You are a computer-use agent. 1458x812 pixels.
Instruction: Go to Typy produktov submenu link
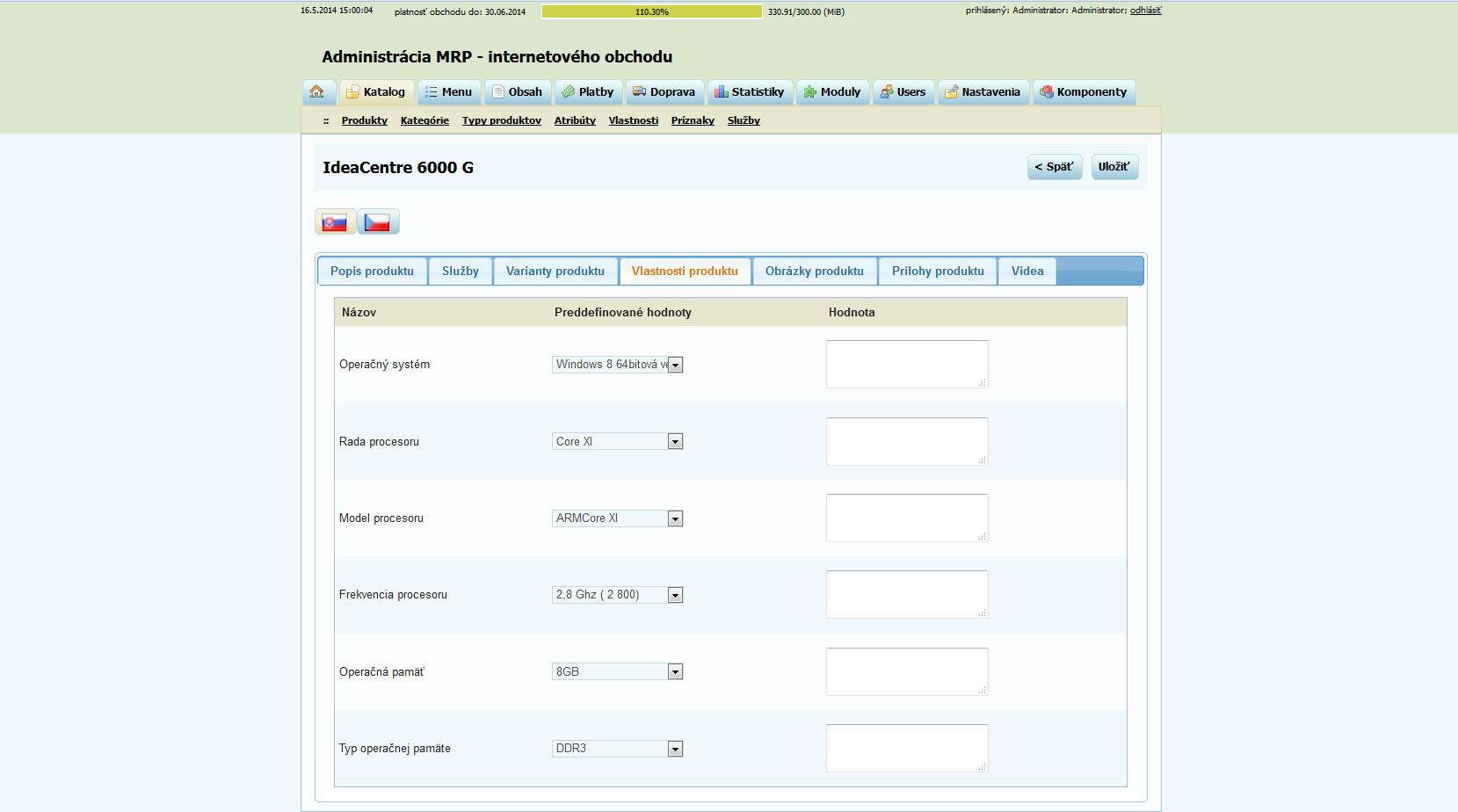pos(502,120)
